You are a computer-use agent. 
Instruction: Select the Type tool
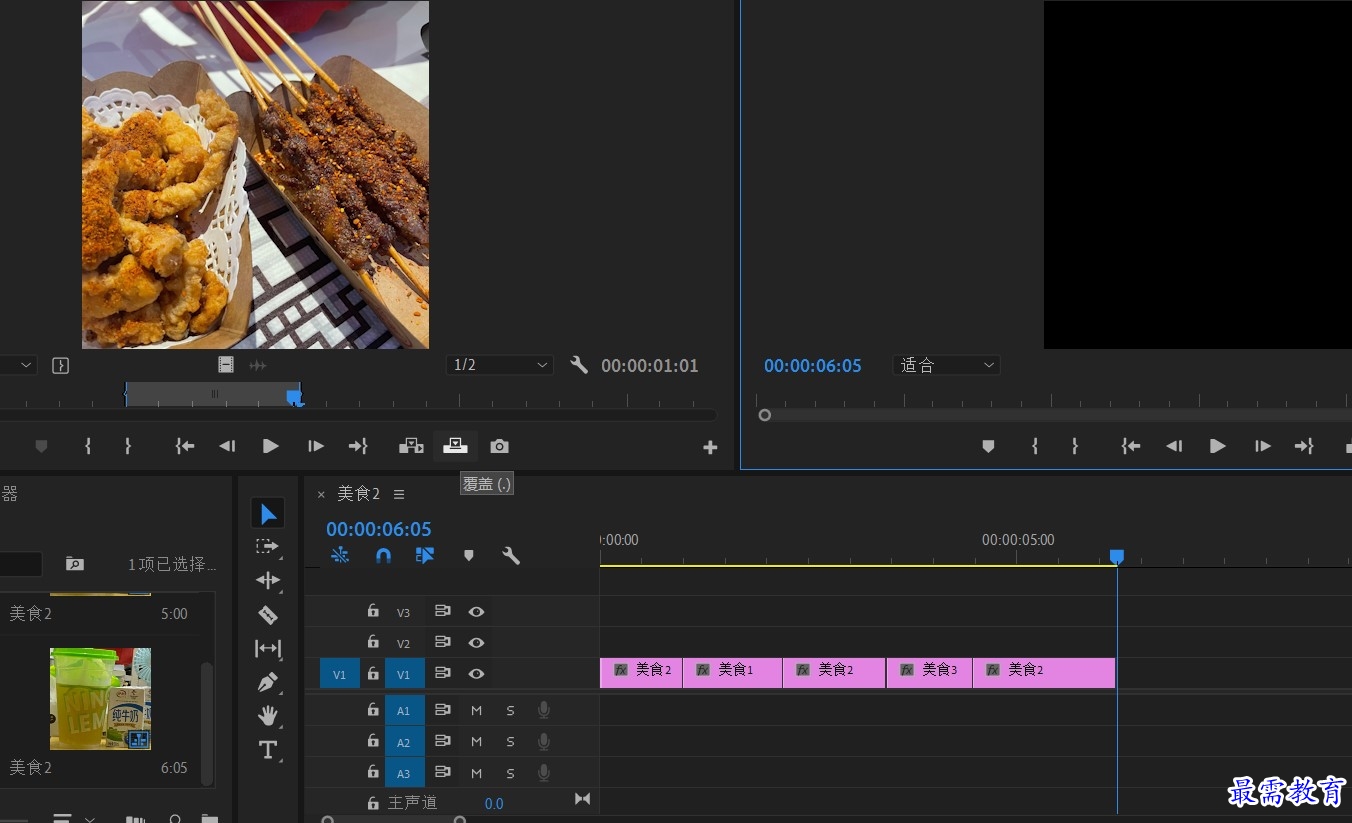click(268, 750)
